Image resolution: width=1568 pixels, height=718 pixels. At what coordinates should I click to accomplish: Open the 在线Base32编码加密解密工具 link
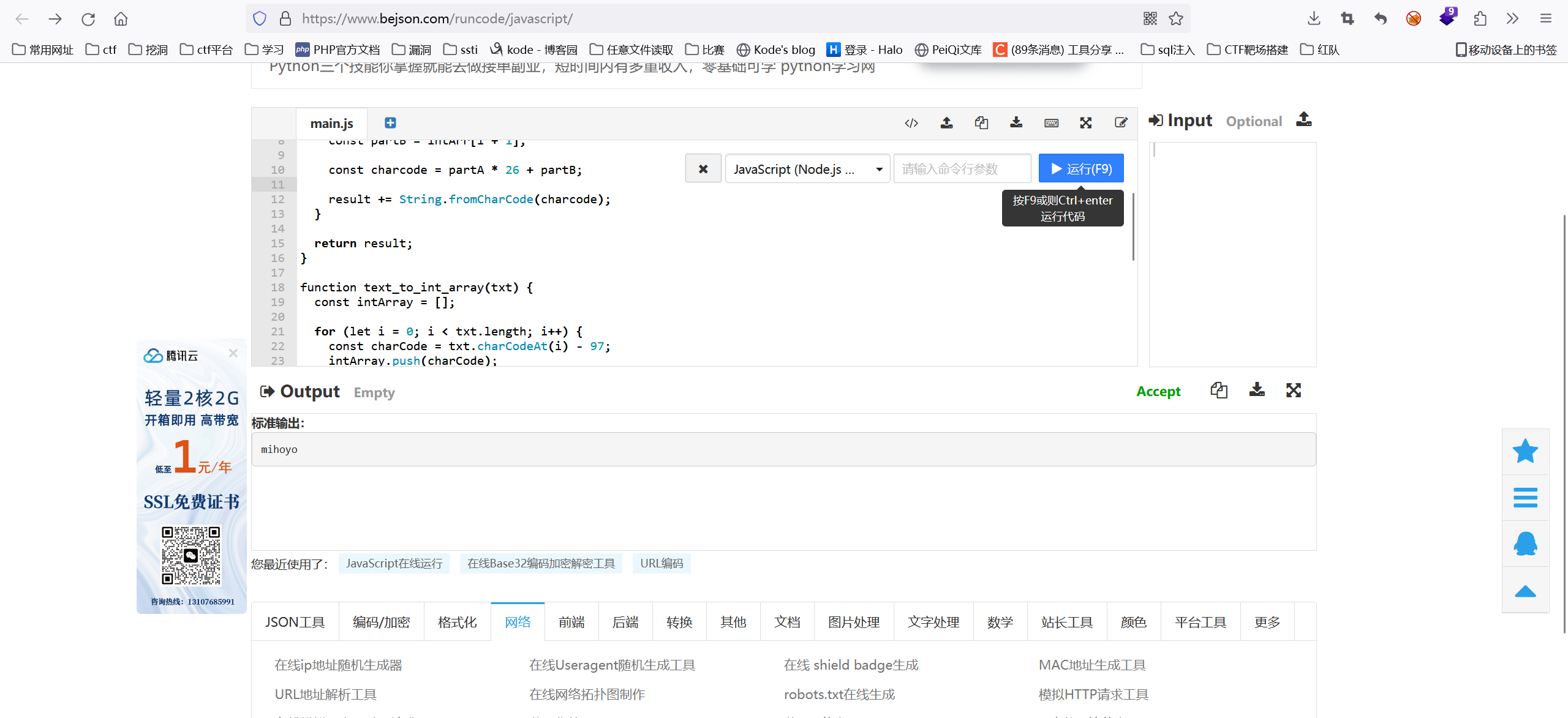(x=541, y=563)
